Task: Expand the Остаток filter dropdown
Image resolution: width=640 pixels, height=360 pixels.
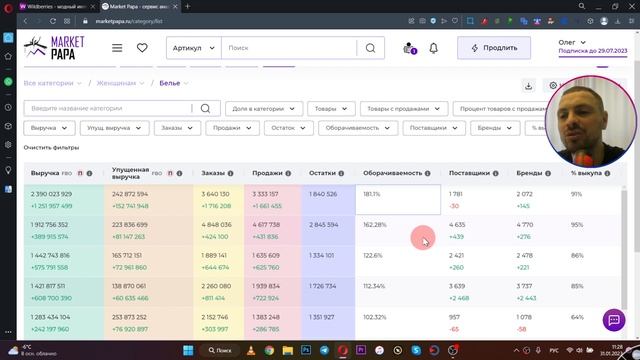Action: pyautogui.click(x=289, y=128)
